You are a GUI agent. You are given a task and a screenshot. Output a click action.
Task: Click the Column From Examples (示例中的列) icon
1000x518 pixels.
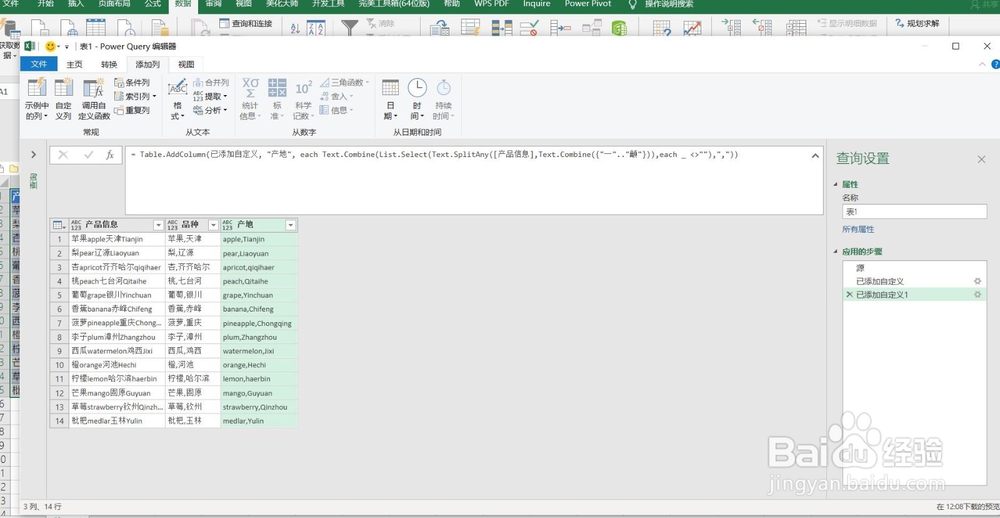[36, 87]
